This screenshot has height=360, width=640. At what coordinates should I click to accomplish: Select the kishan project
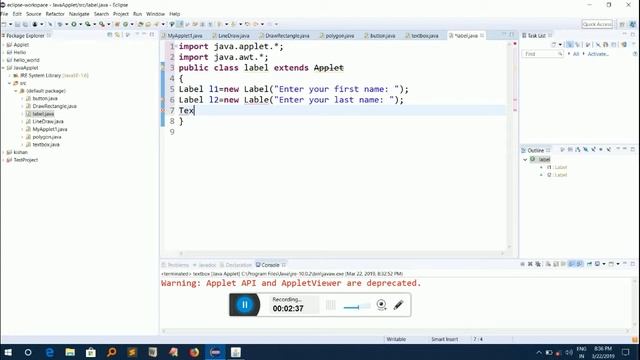point(20,153)
